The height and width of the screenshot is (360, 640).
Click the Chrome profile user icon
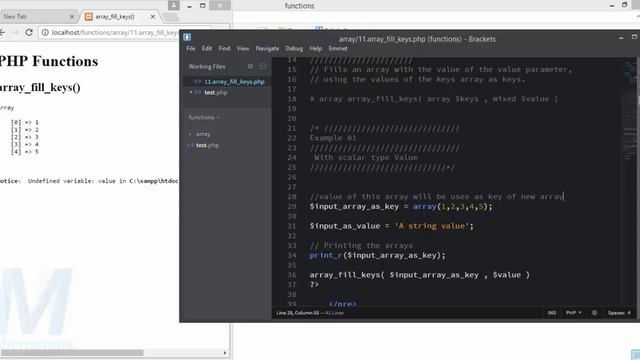pos(173,5)
